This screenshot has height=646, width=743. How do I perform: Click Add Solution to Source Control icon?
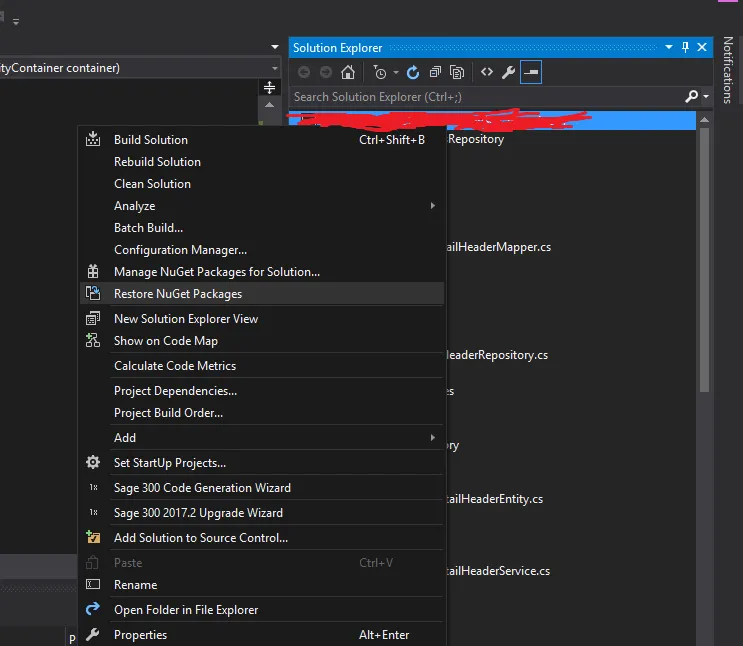(x=93, y=537)
